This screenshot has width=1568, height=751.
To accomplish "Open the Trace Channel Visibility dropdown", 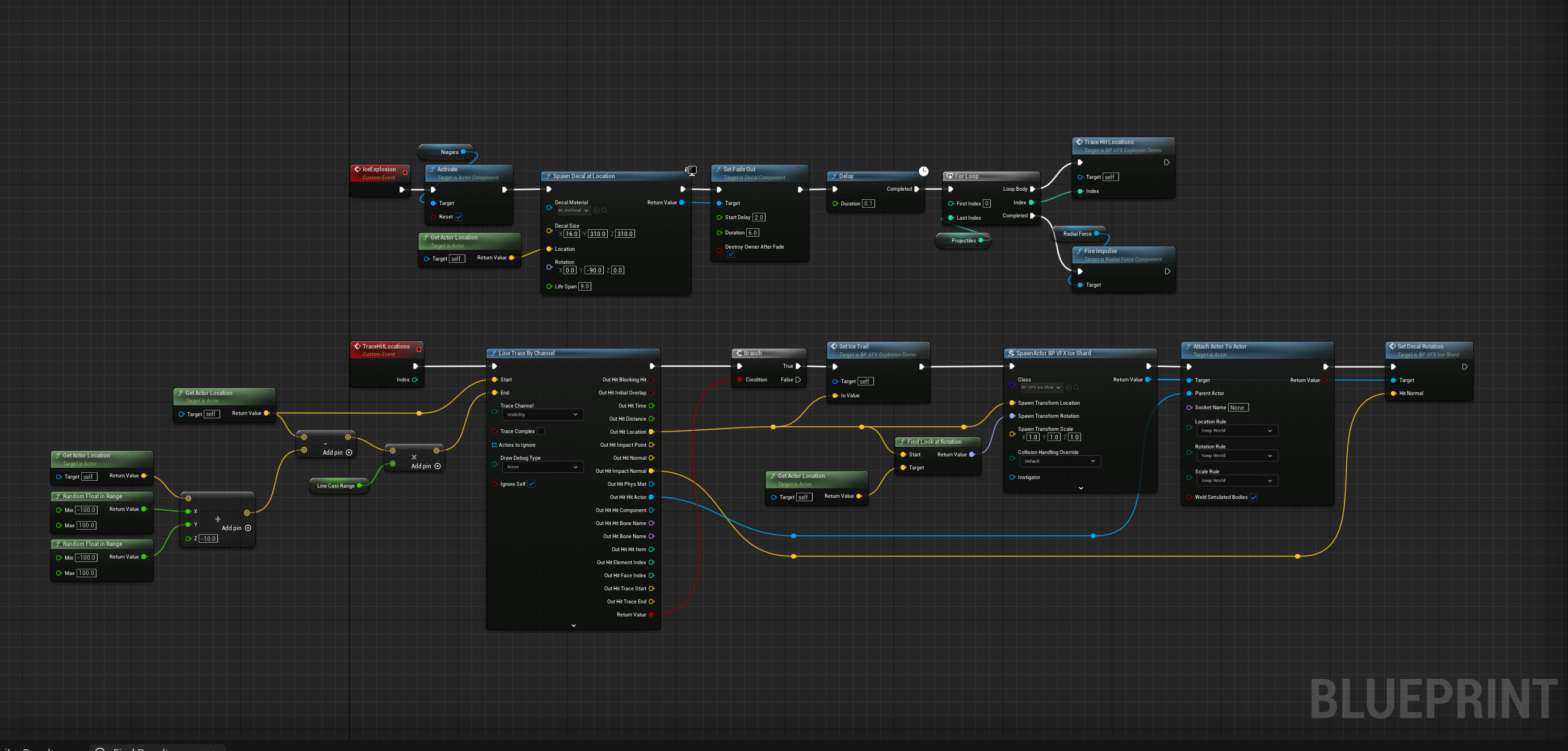I will pyautogui.click(x=543, y=415).
